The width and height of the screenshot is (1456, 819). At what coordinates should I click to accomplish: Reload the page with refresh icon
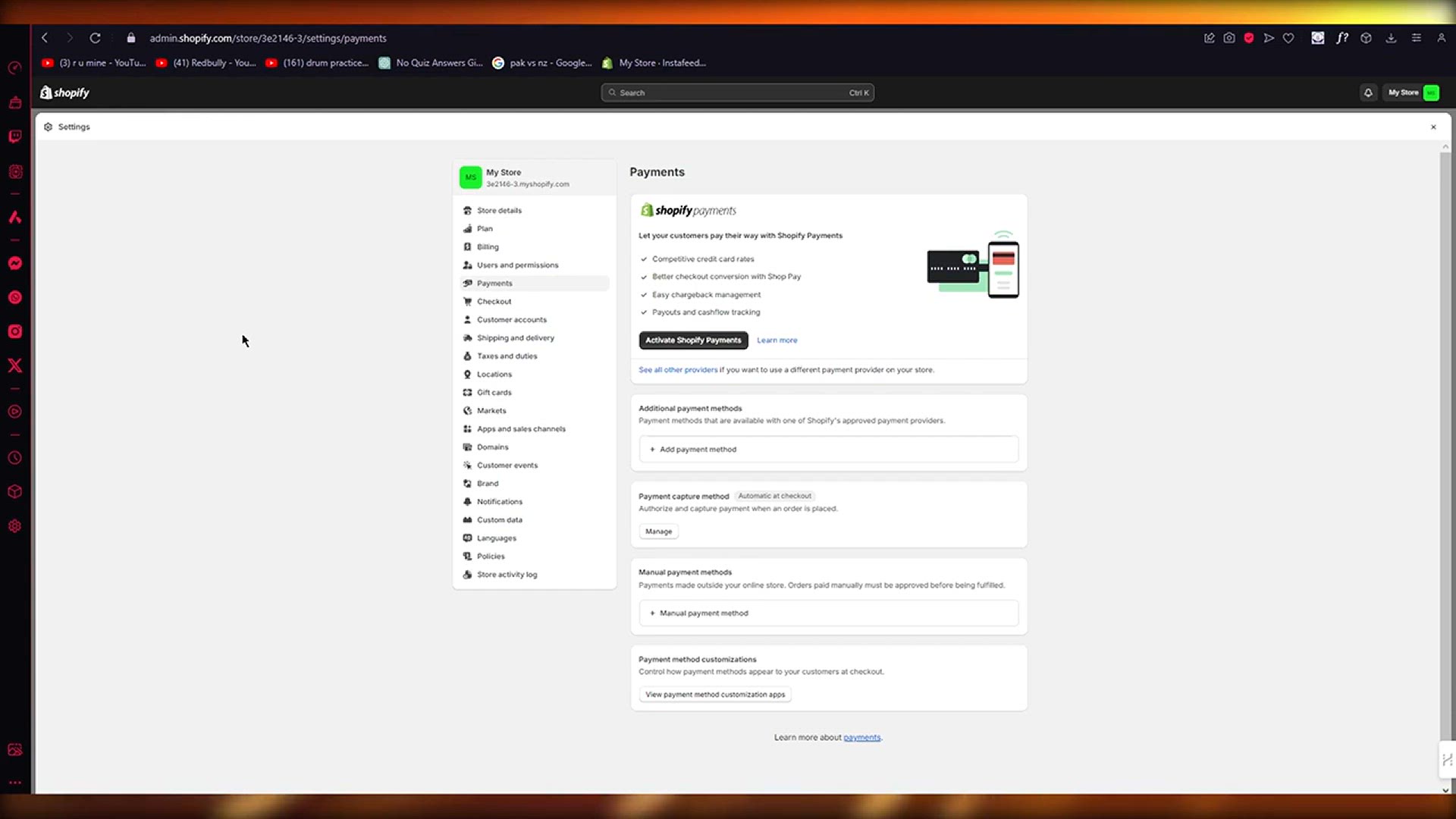[95, 38]
